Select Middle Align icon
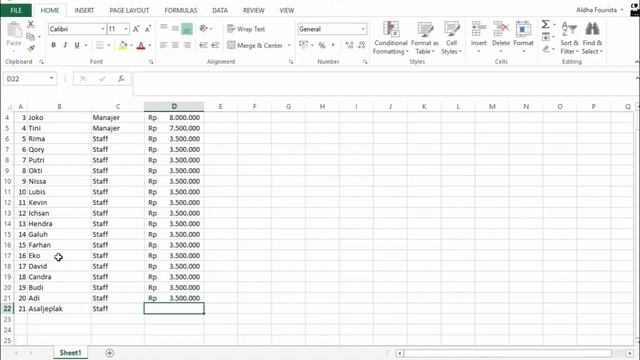 [175, 28]
